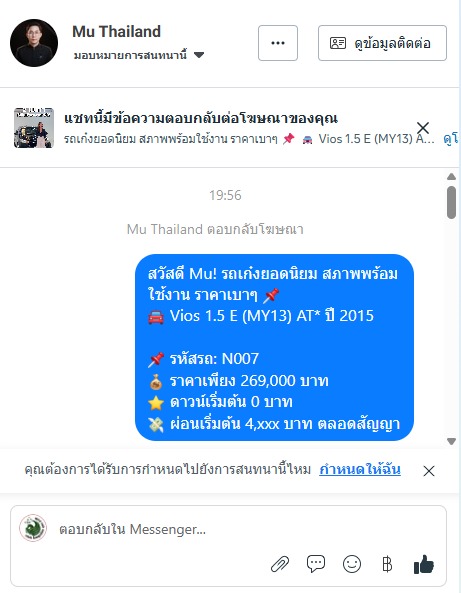461x593 pixels.
Task: Click the scrollbar down arrow
Action: point(451,441)
